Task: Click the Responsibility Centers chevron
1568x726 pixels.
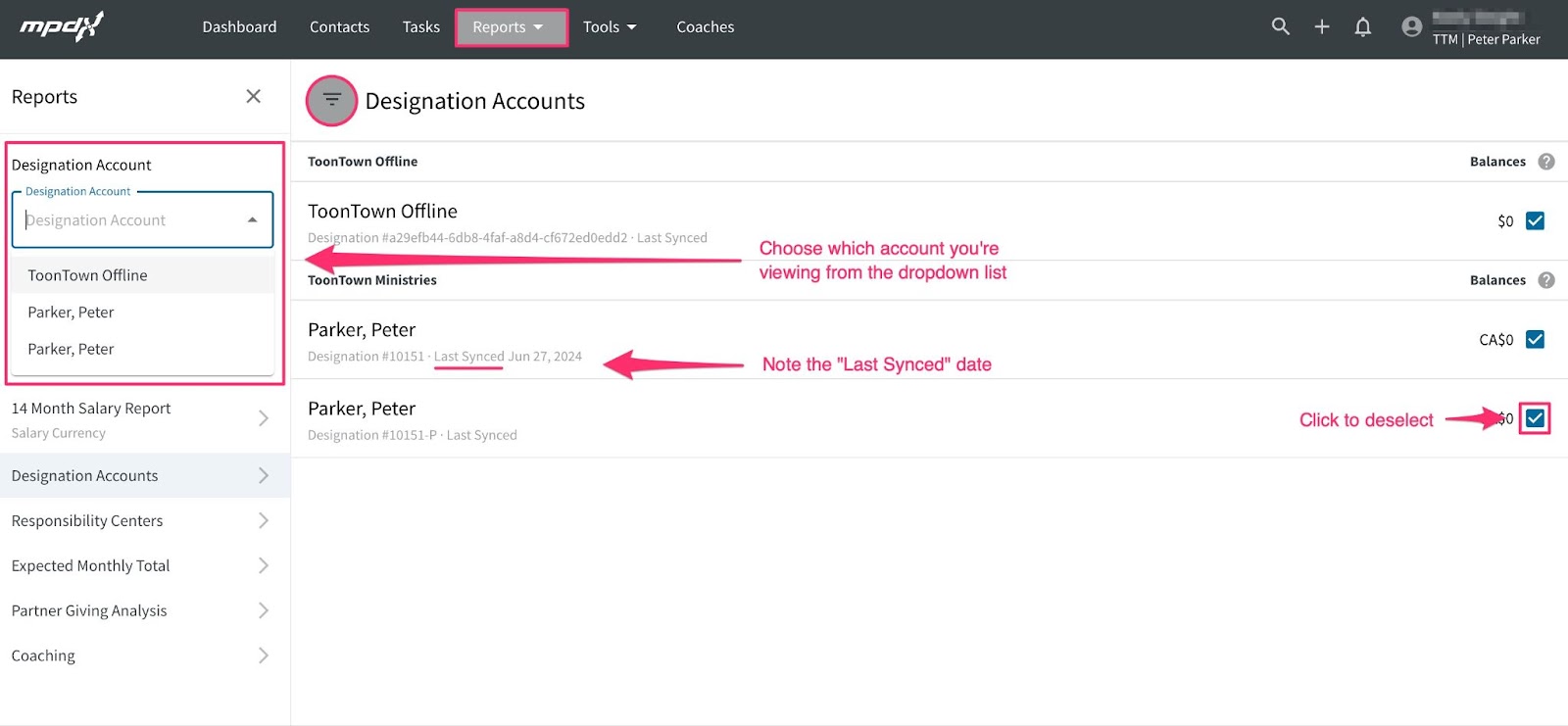Action: pyautogui.click(x=263, y=520)
